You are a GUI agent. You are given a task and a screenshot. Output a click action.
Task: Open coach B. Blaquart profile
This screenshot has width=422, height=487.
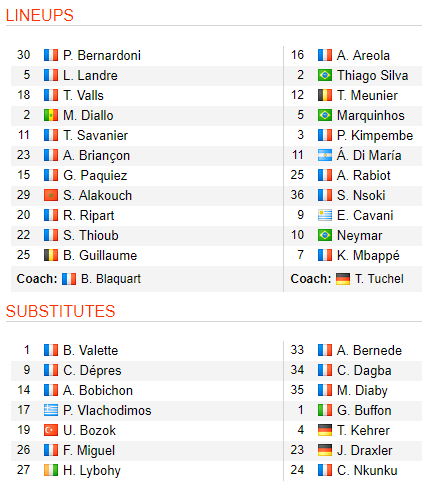pyautogui.click(x=111, y=279)
